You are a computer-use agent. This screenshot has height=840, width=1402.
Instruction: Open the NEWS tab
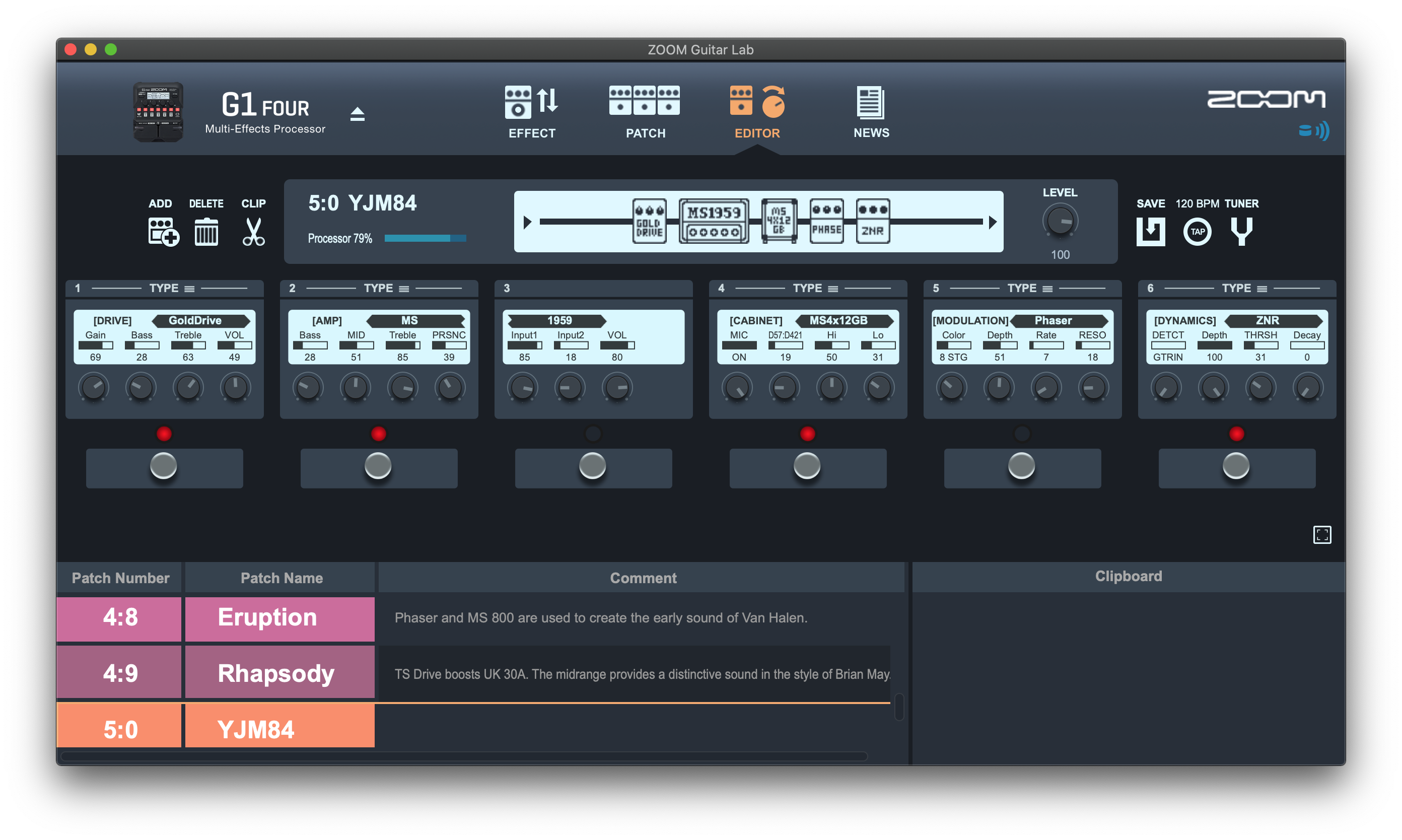[871, 113]
